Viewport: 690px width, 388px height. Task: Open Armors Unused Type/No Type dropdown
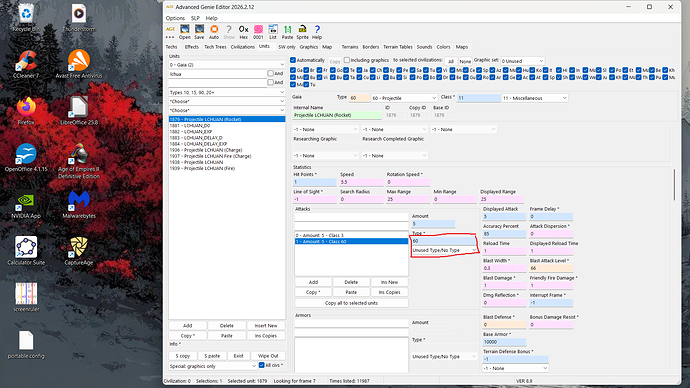click(x=444, y=356)
